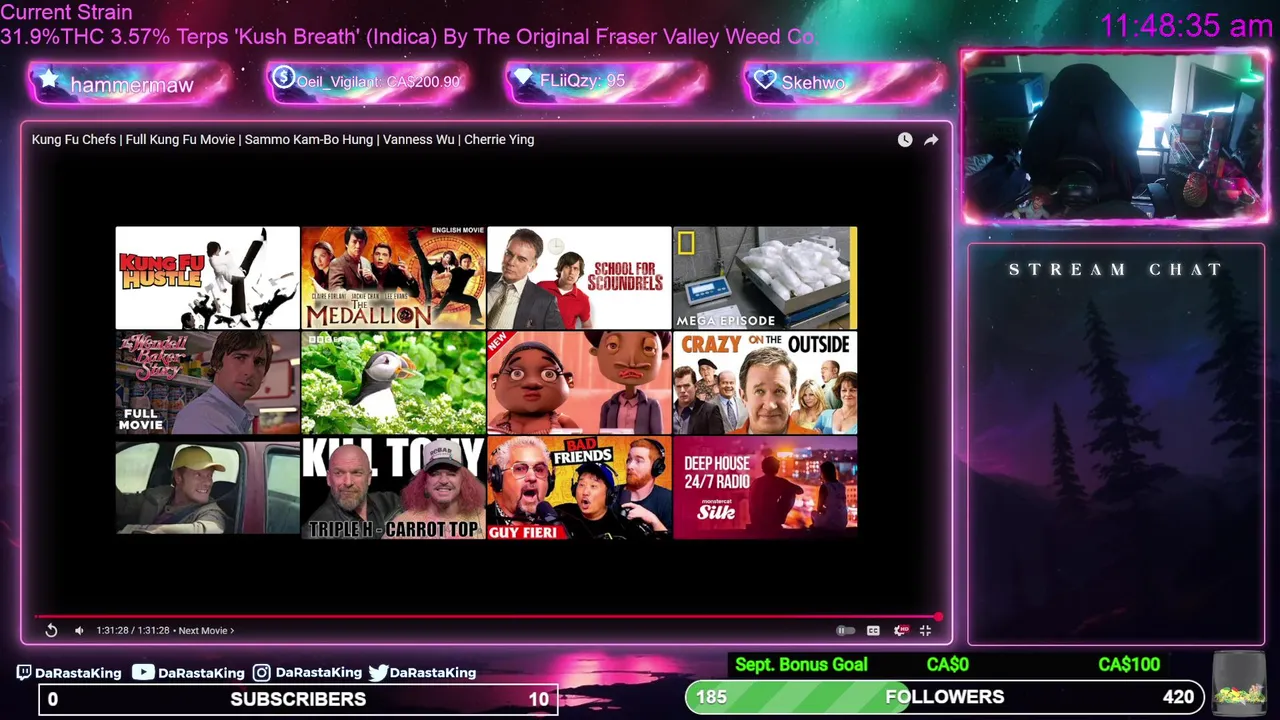Click the Kung Fu Chefs video title
This screenshot has height=720, width=1280.
pos(283,140)
